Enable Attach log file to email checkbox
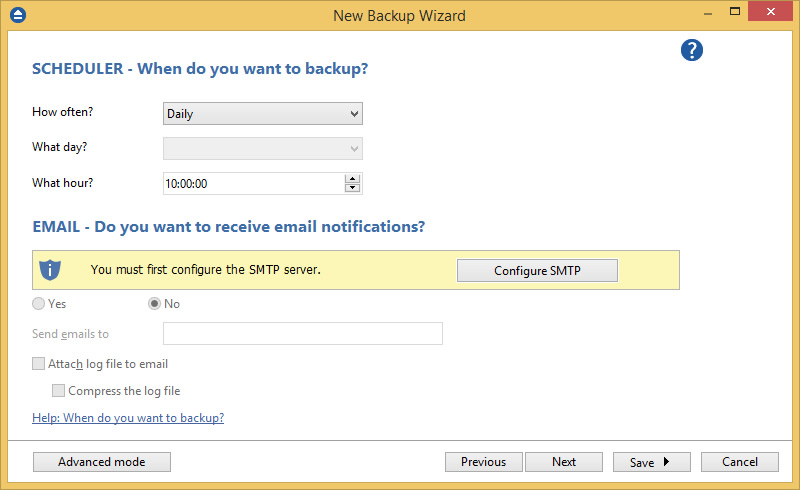The width and height of the screenshot is (800, 490). 39,364
